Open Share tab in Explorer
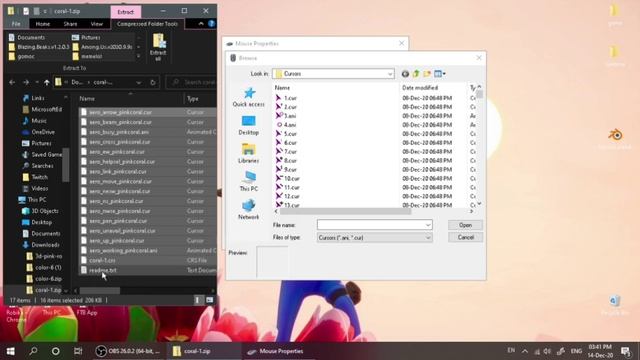 pyautogui.click(x=70, y=24)
